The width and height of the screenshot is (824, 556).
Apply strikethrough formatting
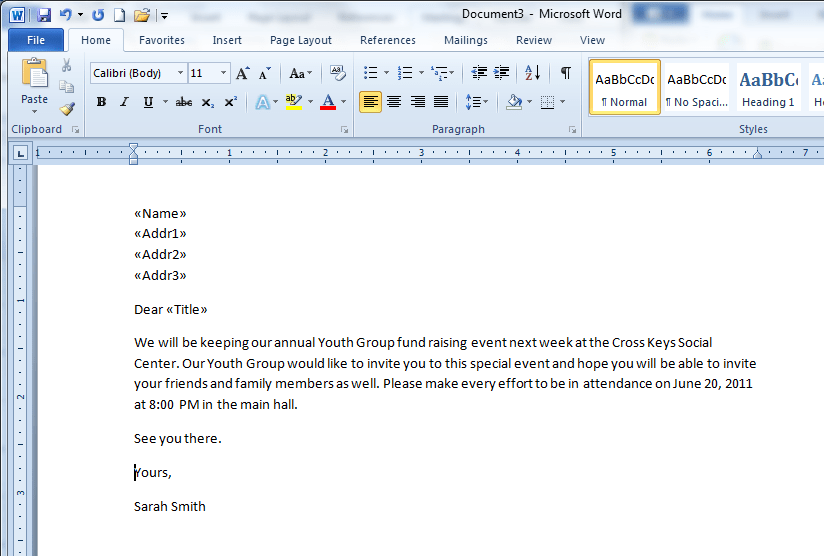[x=183, y=102]
